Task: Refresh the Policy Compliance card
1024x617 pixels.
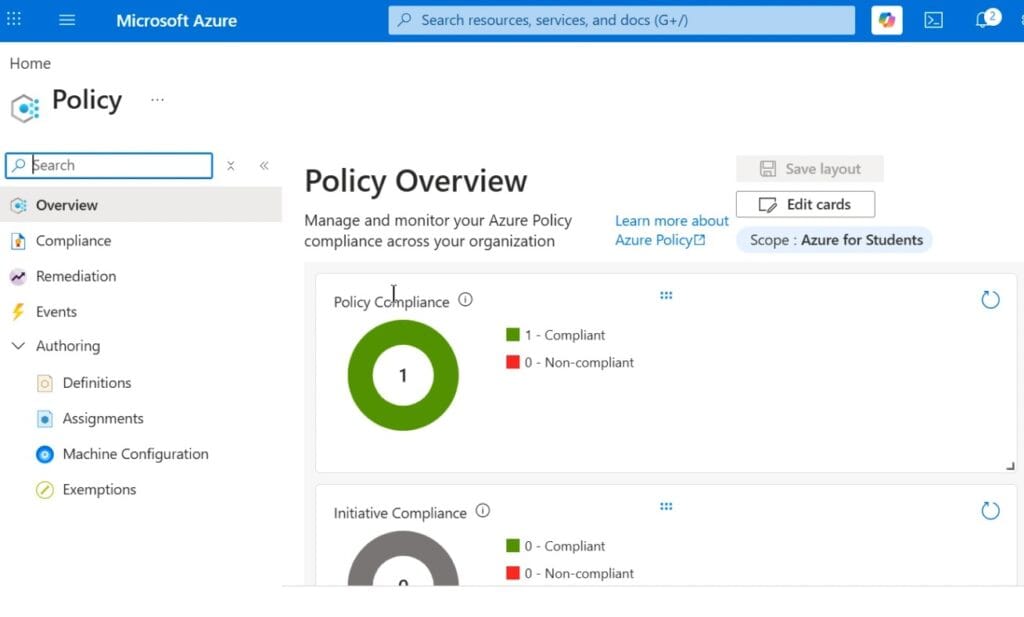Action: click(x=990, y=300)
